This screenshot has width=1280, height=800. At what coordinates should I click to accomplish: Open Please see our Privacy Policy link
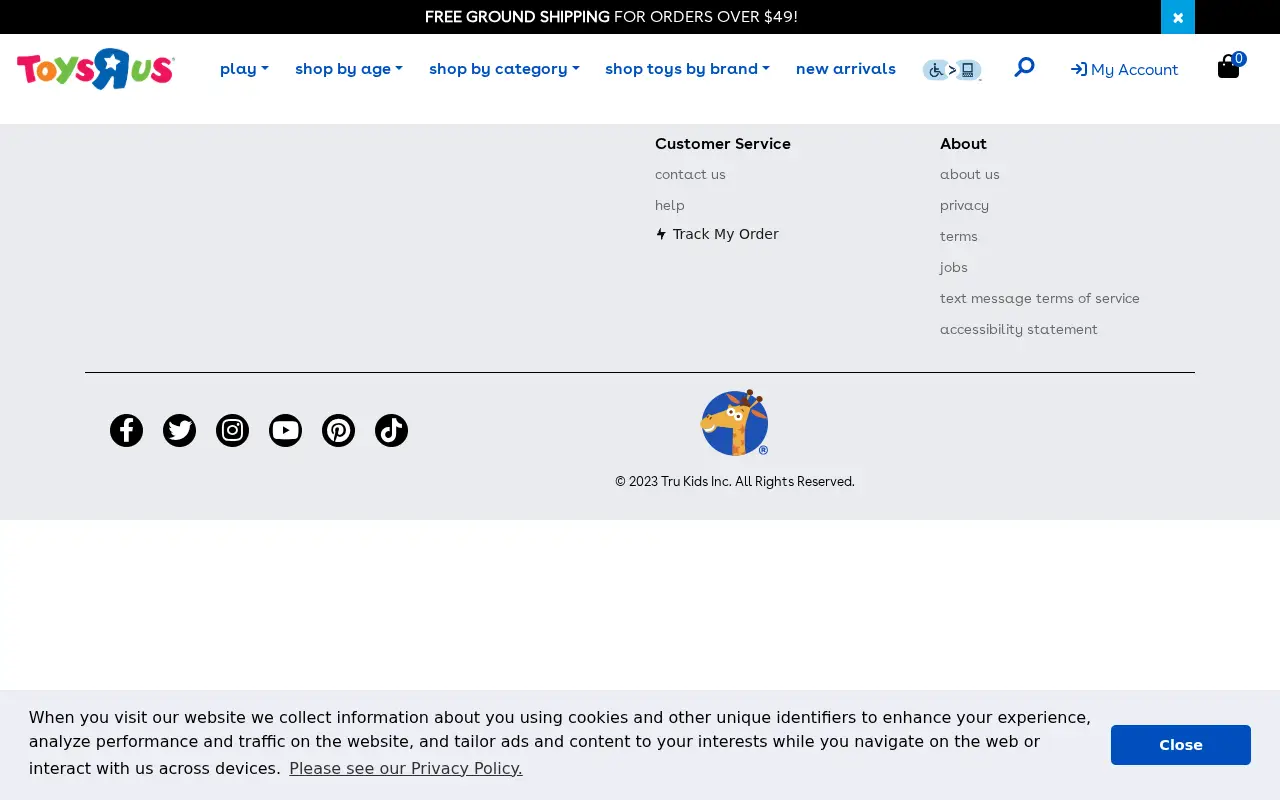tap(406, 768)
